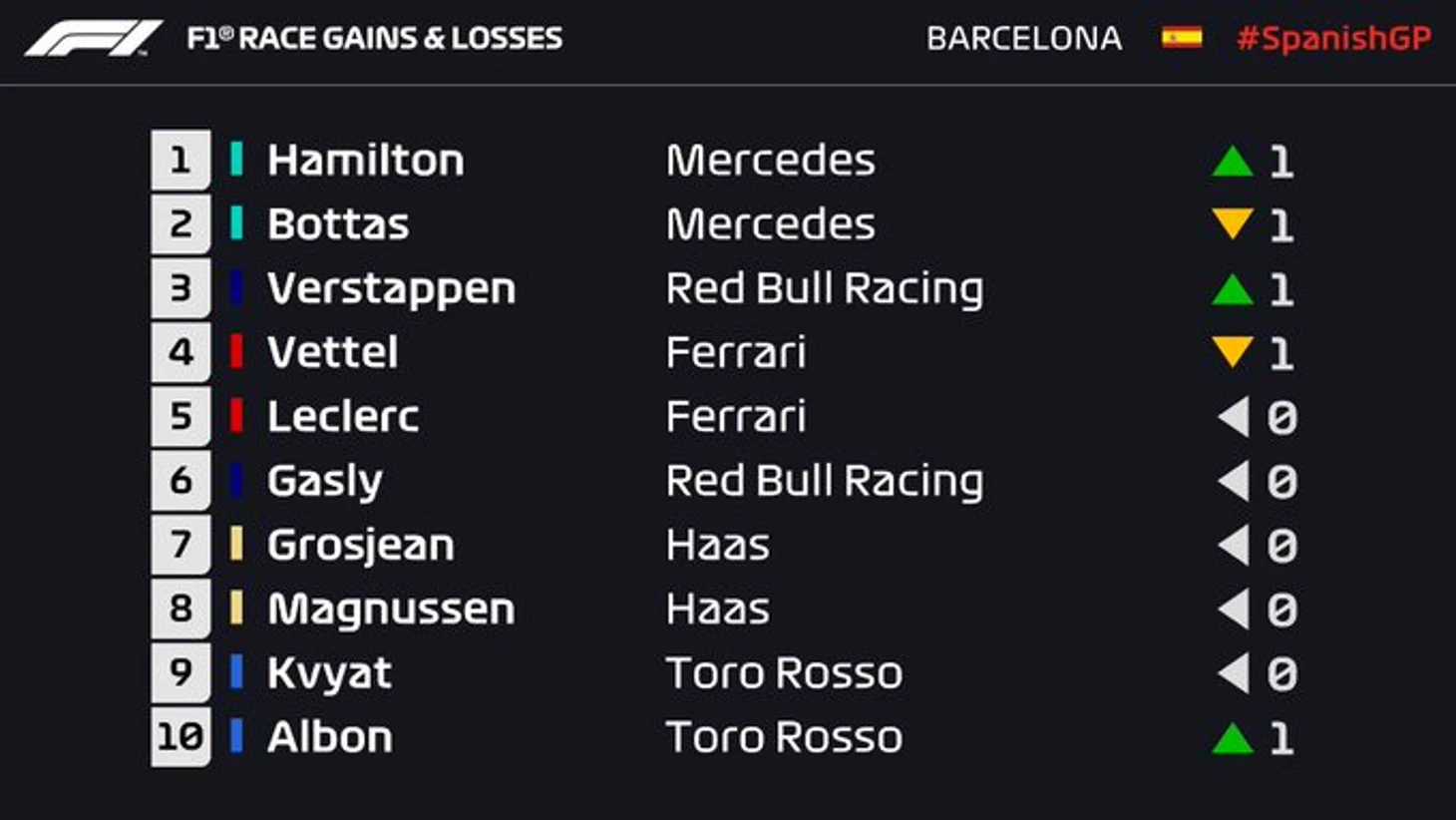Click the yellow down arrow beside Bottas
The image size is (1456, 820).
pyautogui.click(x=1233, y=223)
